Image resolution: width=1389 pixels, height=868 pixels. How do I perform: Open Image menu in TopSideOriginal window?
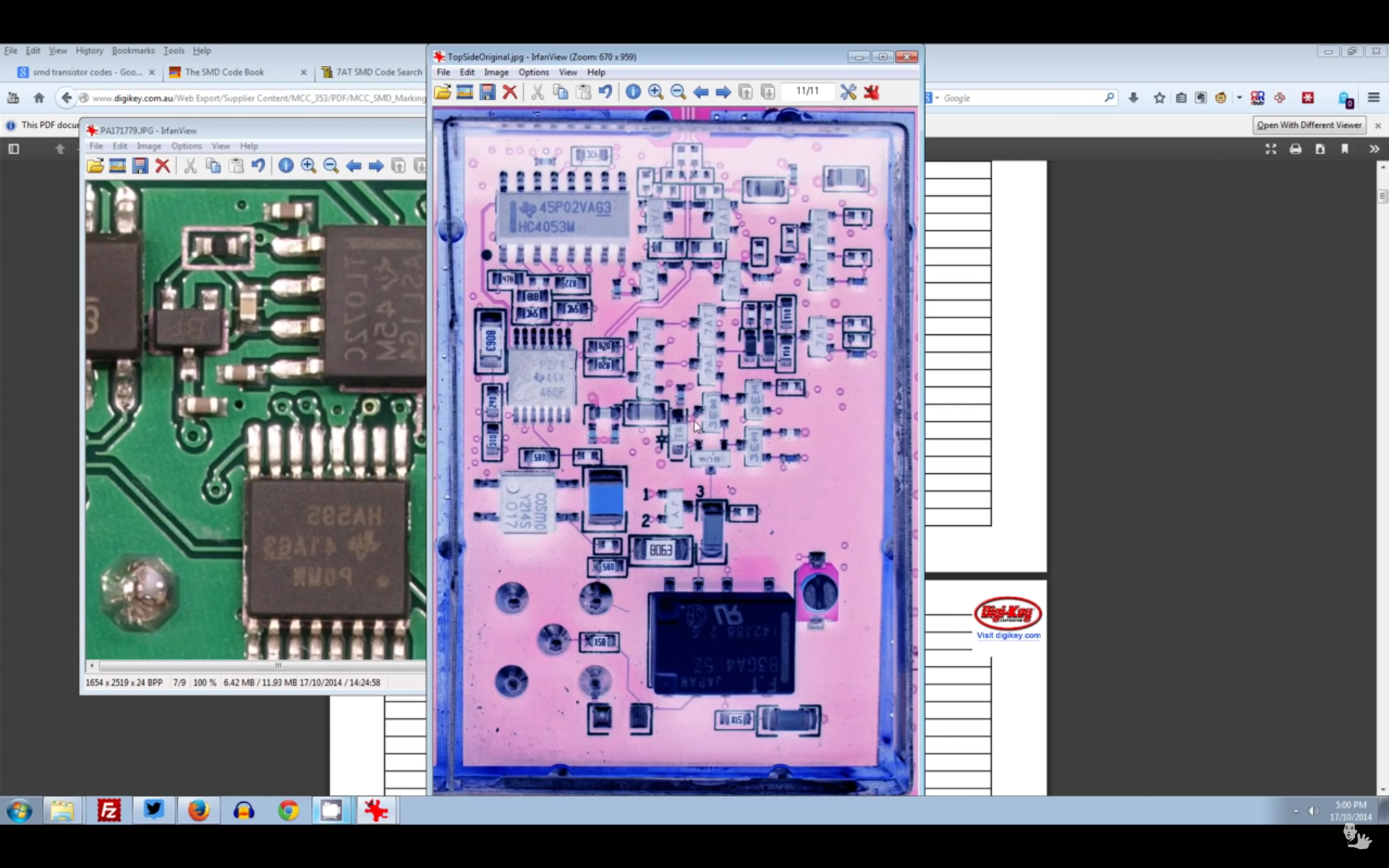pyautogui.click(x=496, y=72)
